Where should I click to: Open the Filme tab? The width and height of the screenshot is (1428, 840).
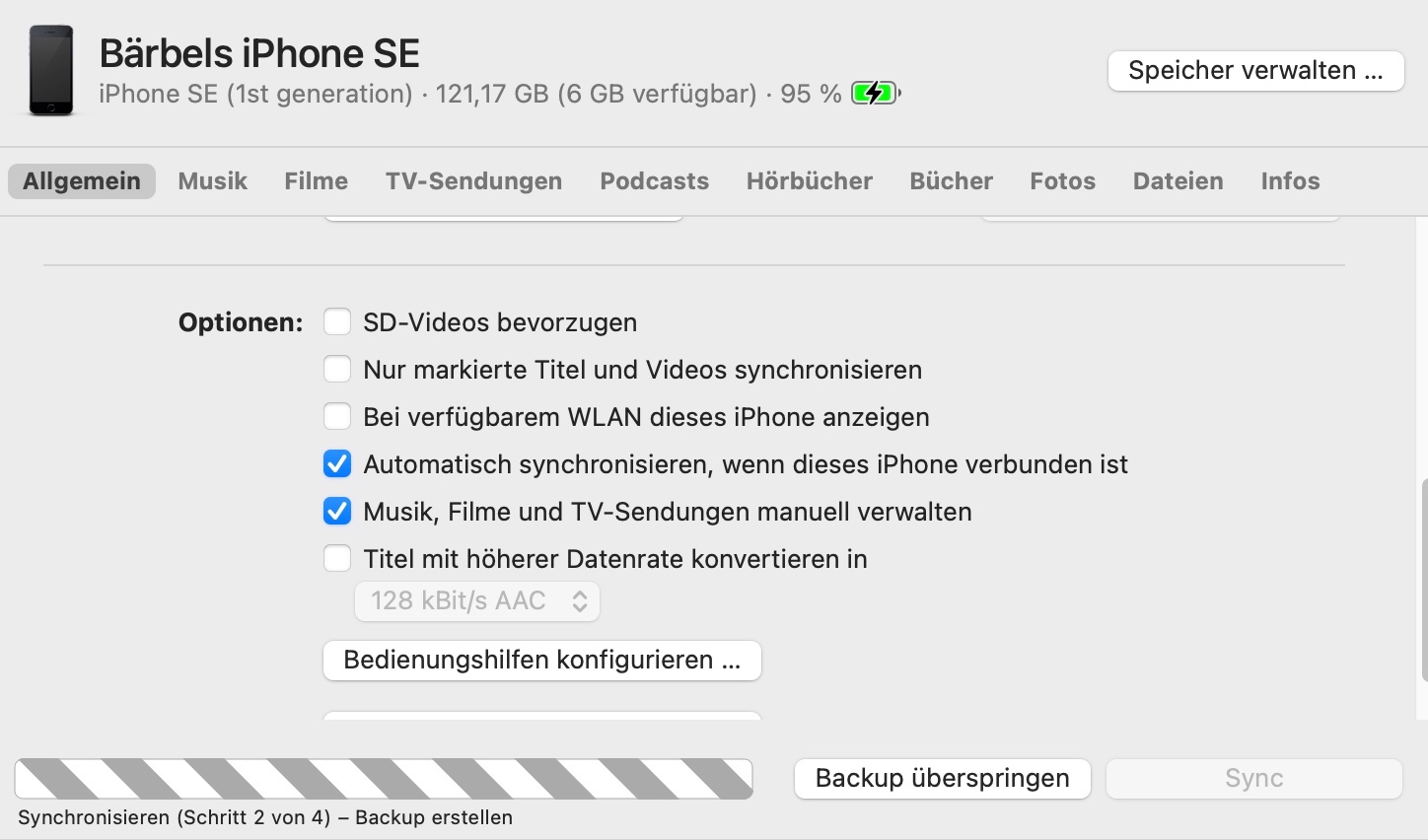(x=316, y=181)
